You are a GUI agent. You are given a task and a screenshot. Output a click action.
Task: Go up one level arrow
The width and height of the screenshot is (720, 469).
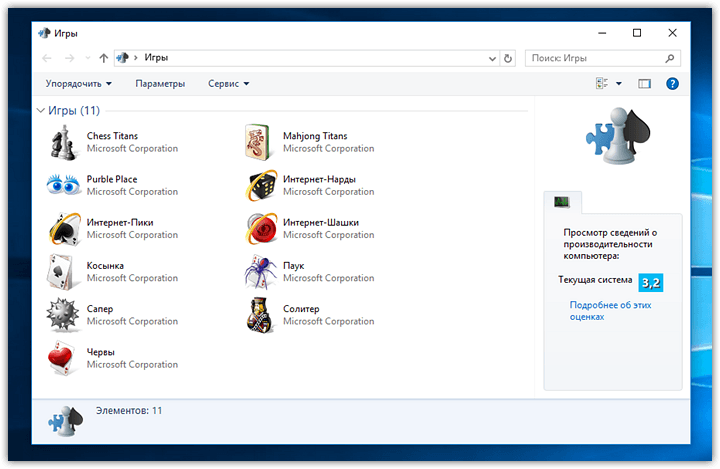104,58
